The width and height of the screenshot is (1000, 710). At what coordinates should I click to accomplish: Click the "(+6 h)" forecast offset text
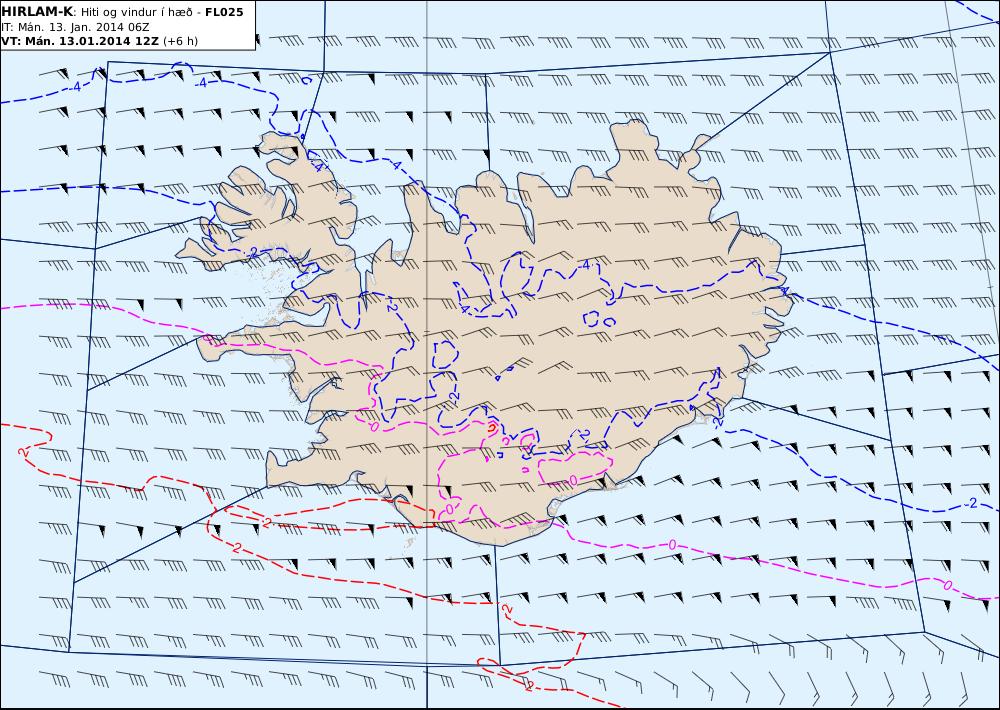[180, 41]
